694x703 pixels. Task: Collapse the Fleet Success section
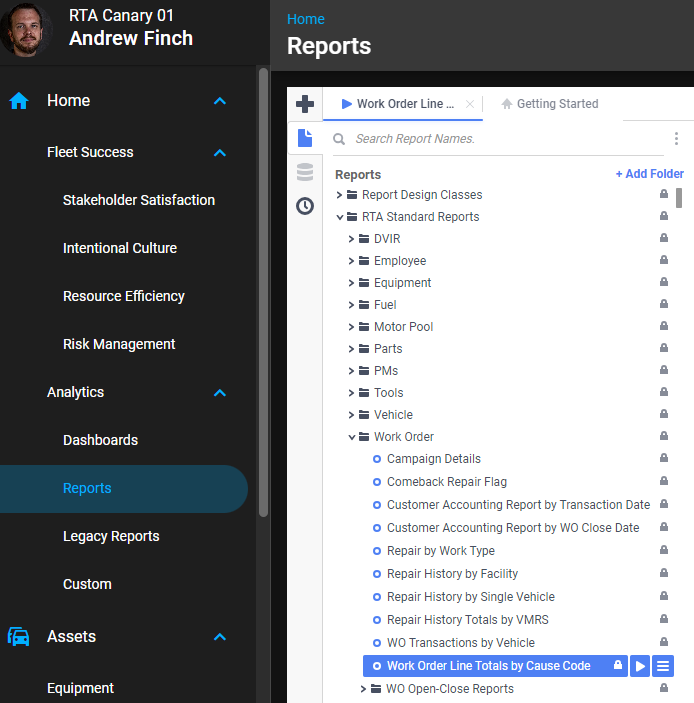(x=220, y=153)
